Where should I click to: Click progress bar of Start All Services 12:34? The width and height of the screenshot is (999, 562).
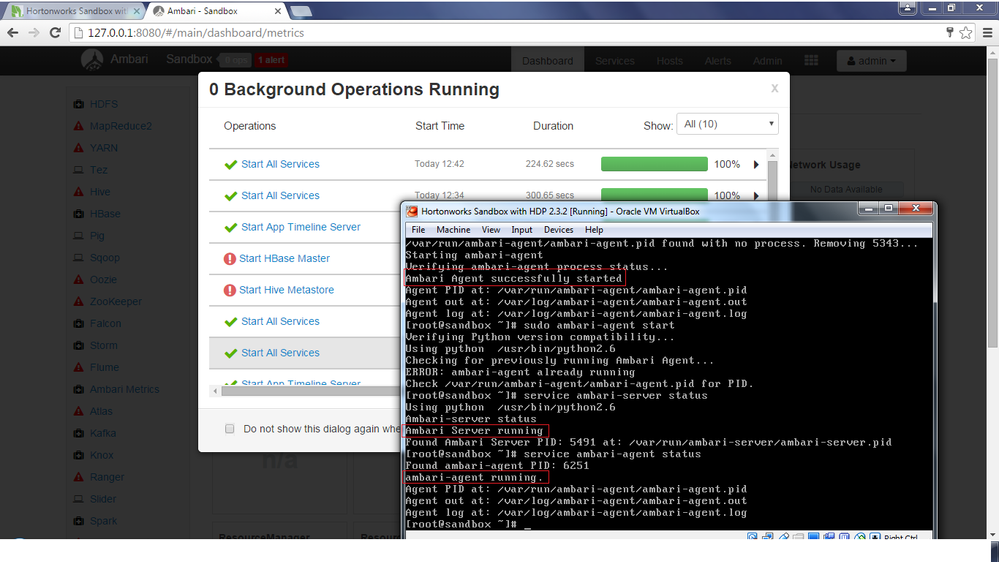[x=654, y=194]
